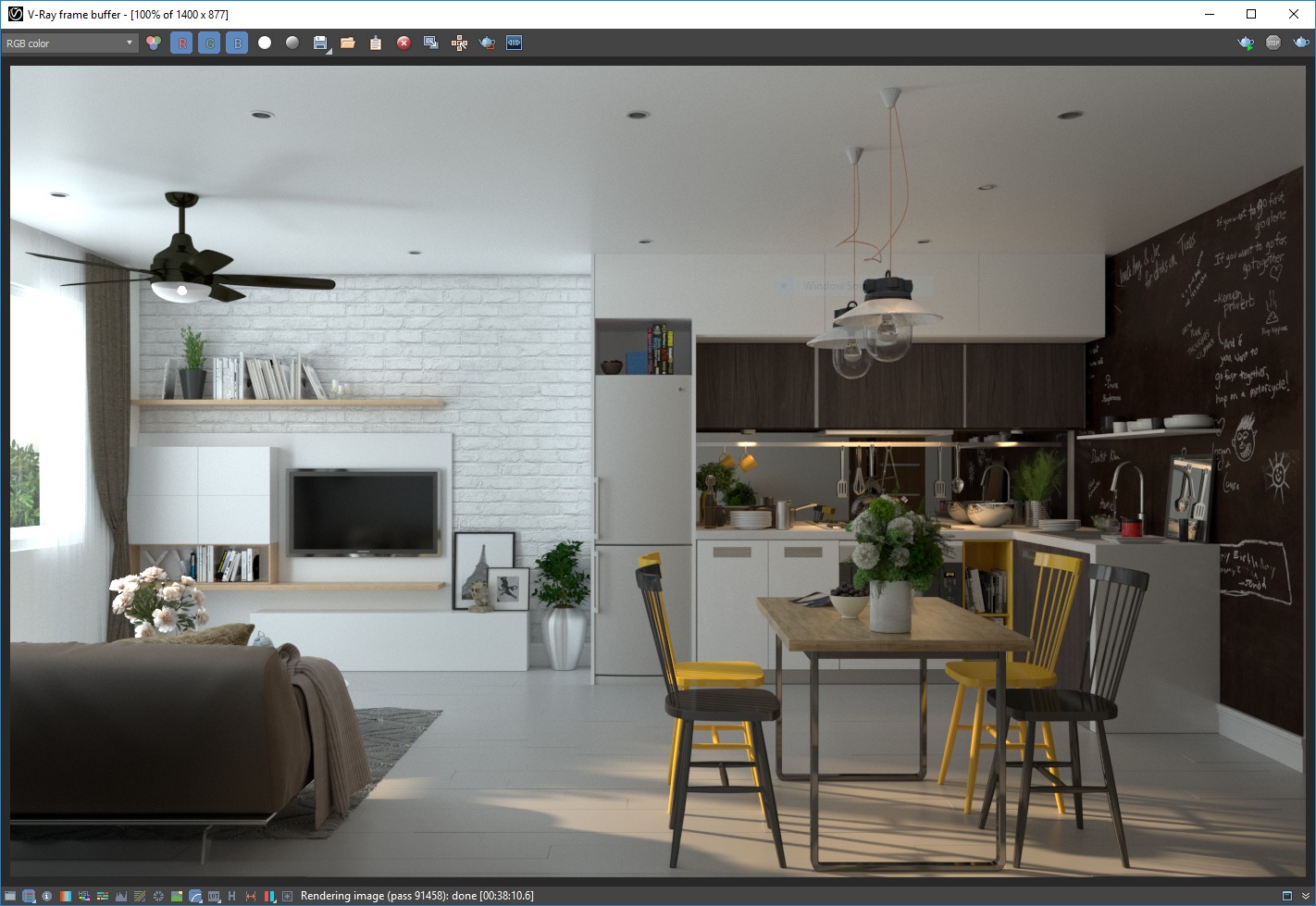This screenshot has height=906, width=1316.
Task: Load image using the open folder icon
Action: click(x=348, y=43)
